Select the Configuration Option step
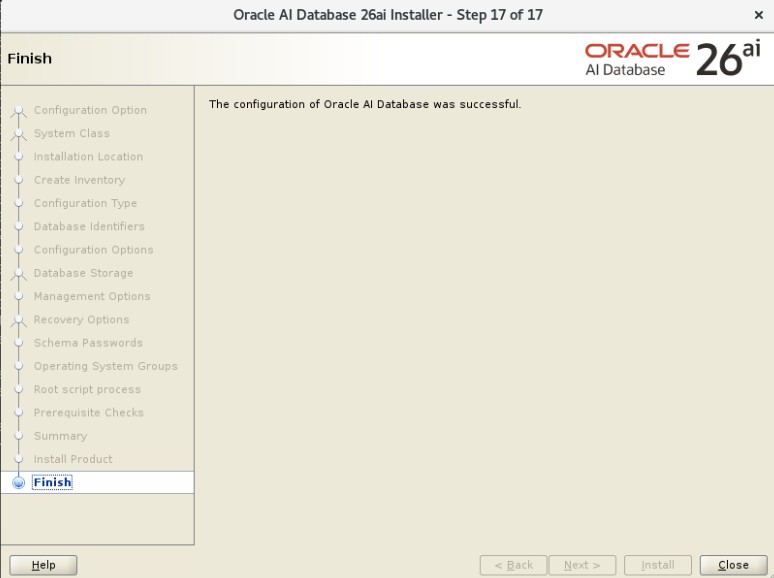This screenshot has width=774, height=578. (x=90, y=110)
